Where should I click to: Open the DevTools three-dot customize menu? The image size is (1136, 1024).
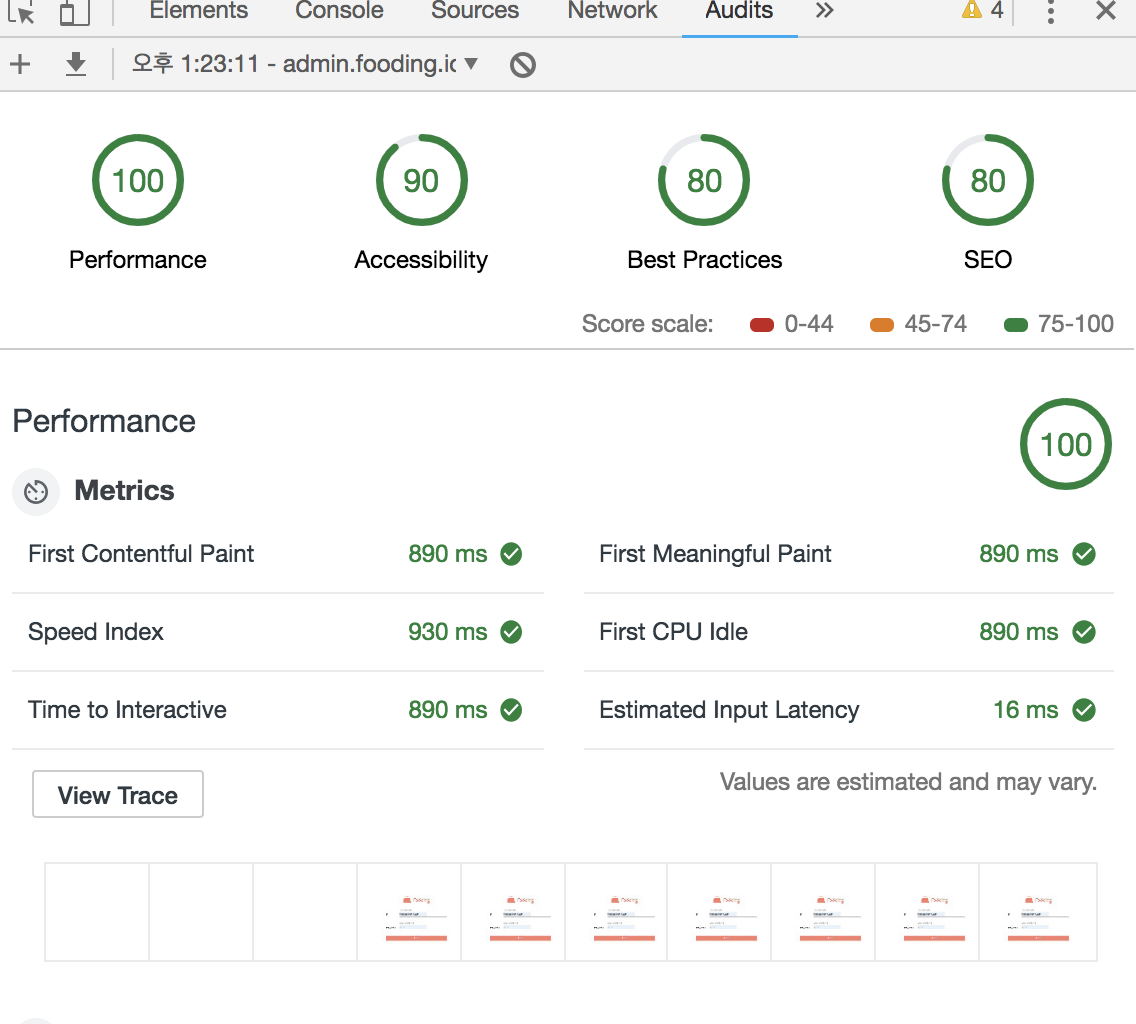[x=1051, y=12]
